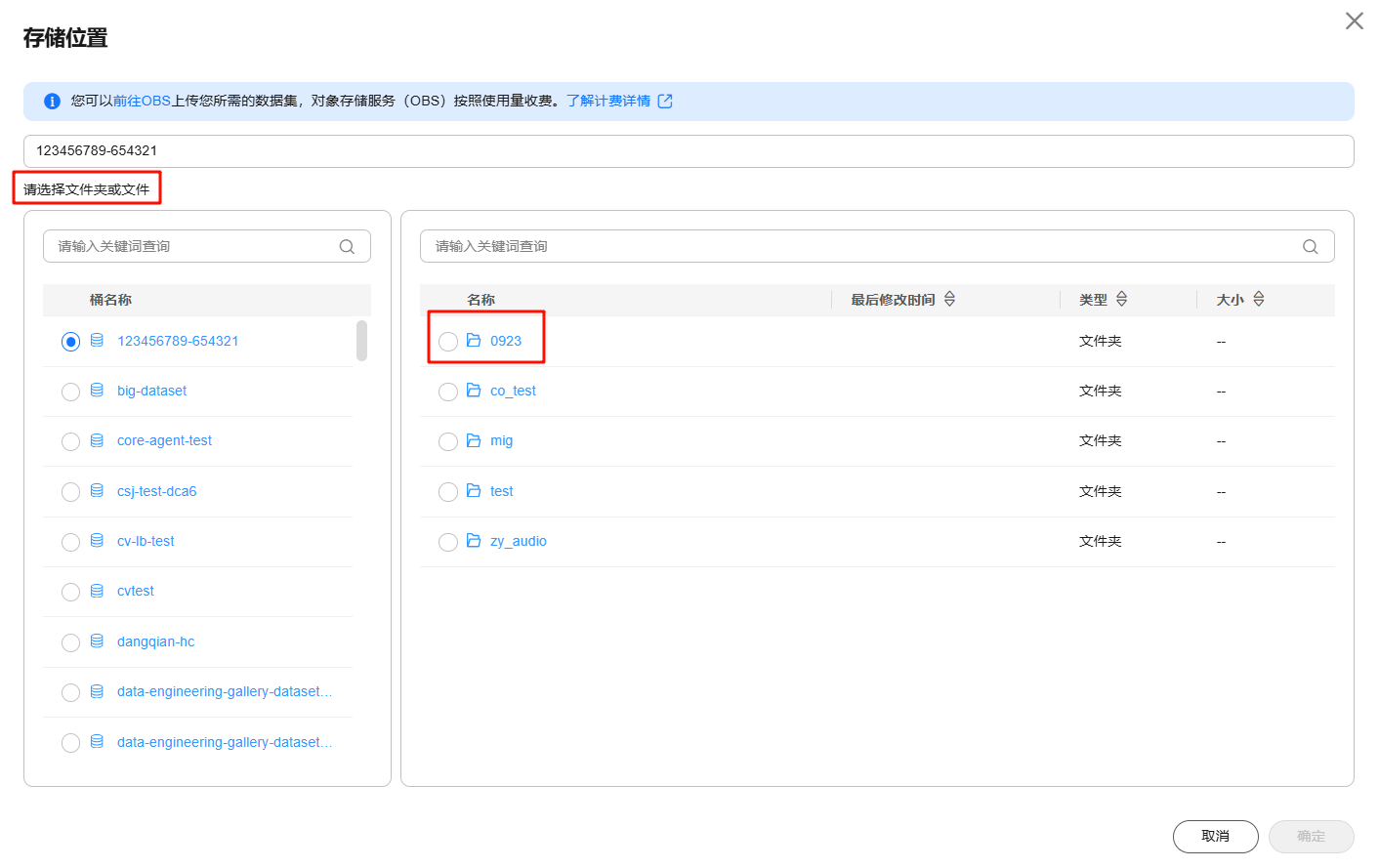Open the '前往OBS' link
Screen dimensions: 1379x868
(142, 102)
